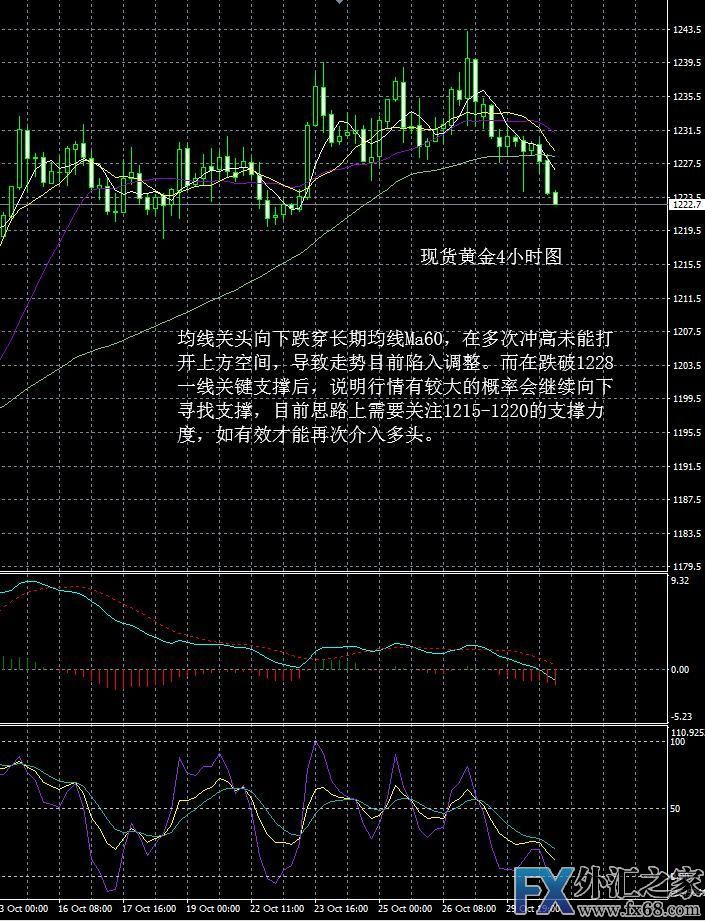Click the 1211.5 price axis label
Image resolution: width=705 pixels, height=921 pixels.
tap(687, 298)
